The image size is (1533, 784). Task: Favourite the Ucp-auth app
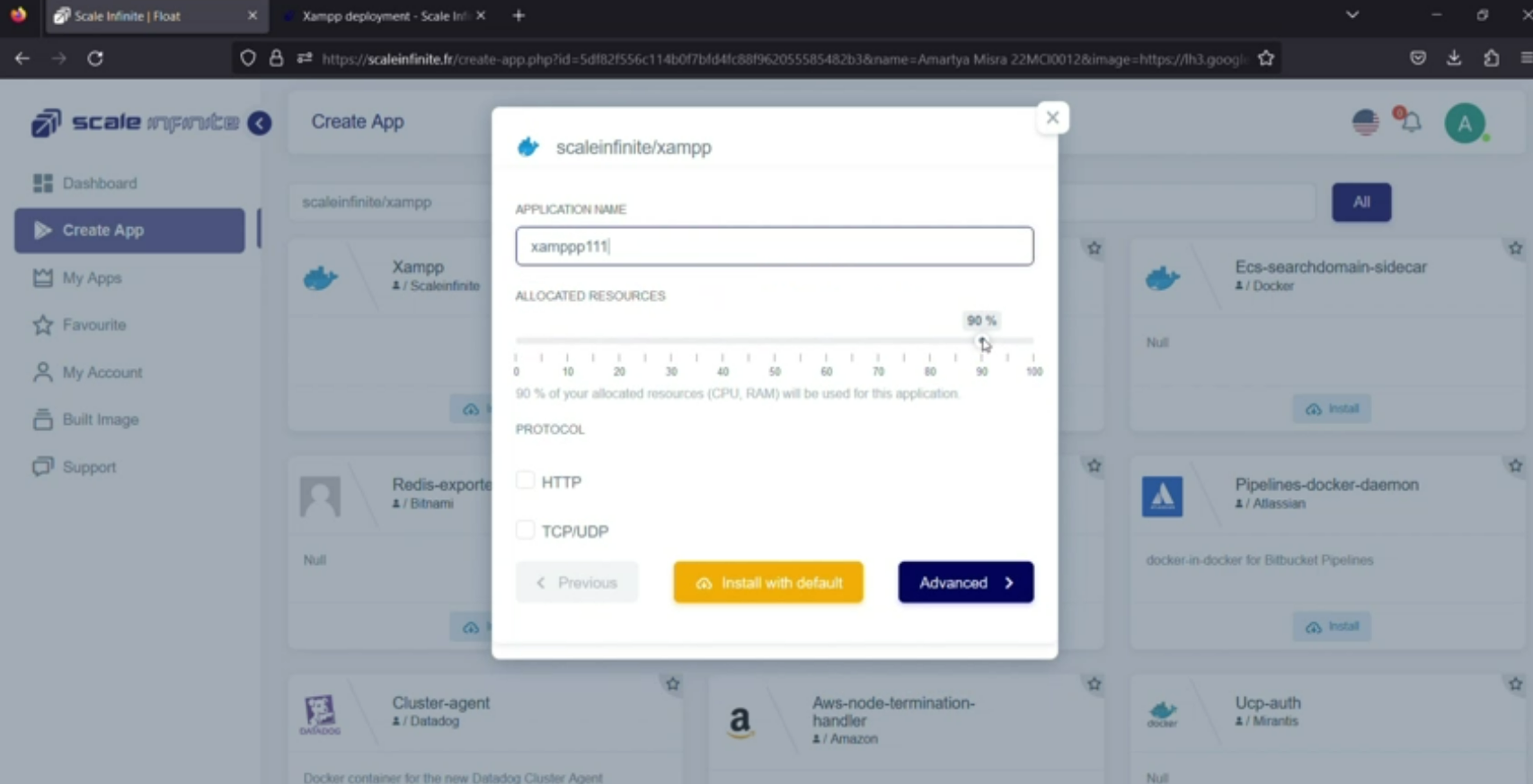coord(1515,683)
